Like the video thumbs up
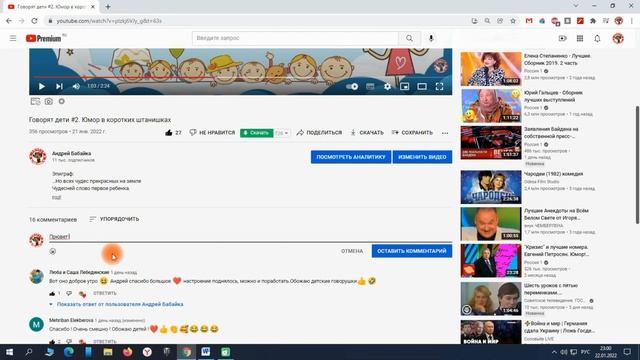The width and height of the screenshot is (640, 360). [169, 133]
